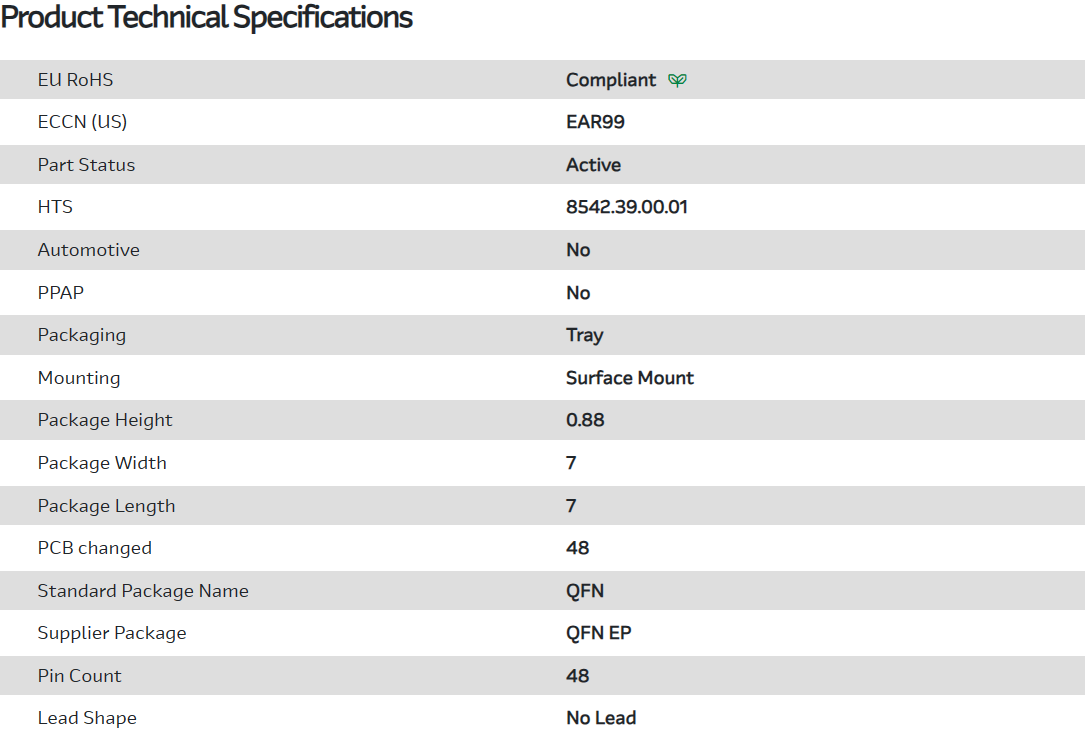Click the Packaging value Tray
Viewport: 1085px width, 737px height.
tap(584, 335)
